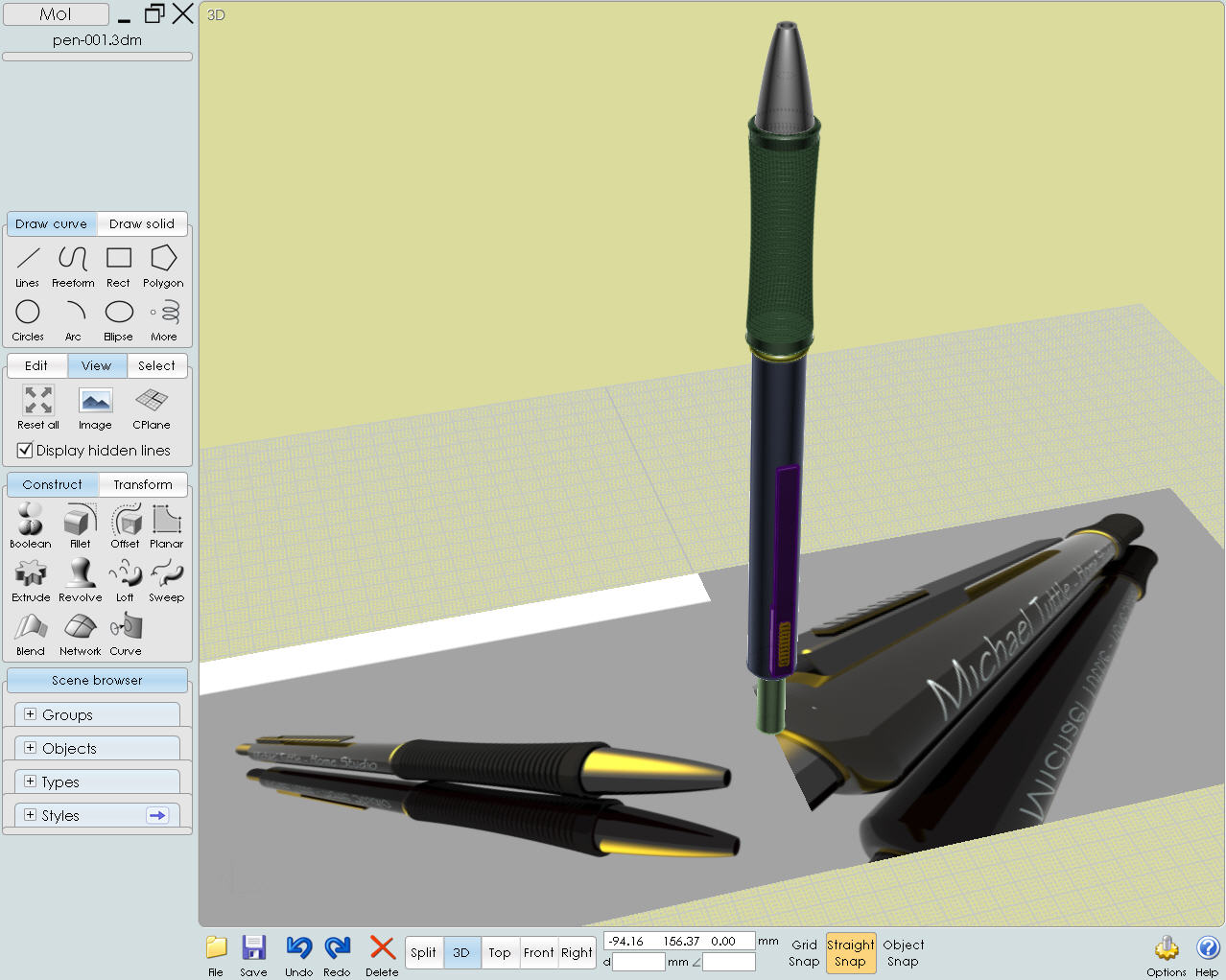
Task: Toggle Straight Snap off
Action: click(x=850, y=953)
